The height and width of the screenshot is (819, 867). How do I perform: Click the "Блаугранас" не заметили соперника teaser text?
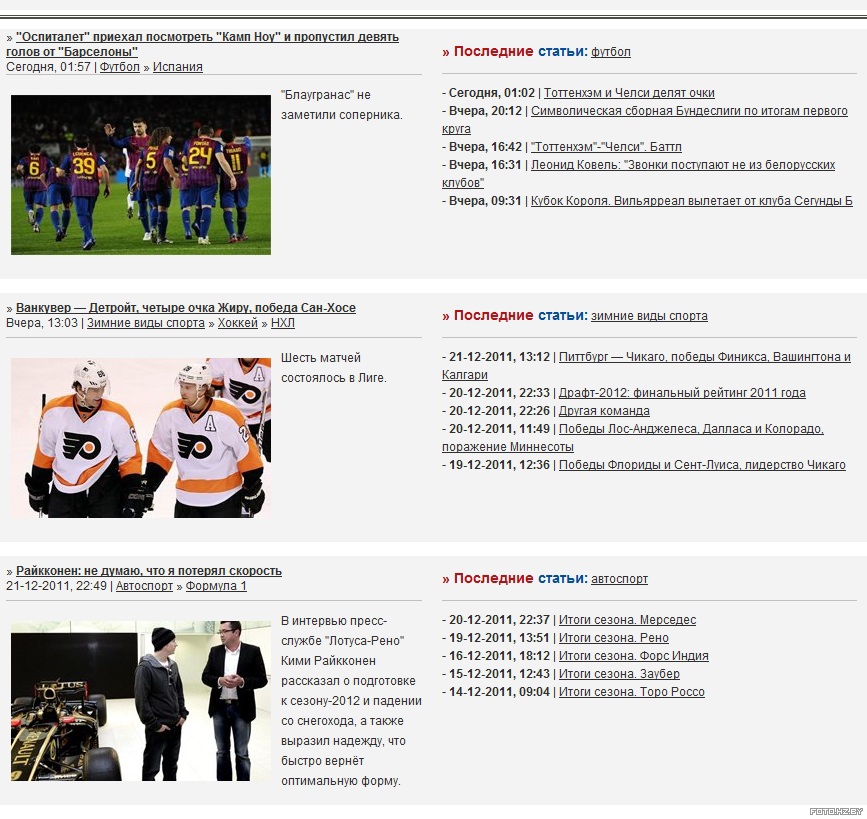342,105
